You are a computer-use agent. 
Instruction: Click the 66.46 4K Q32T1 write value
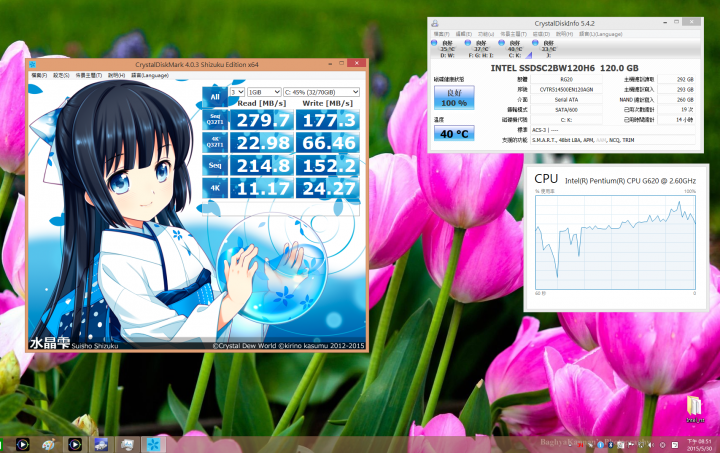pyautogui.click(x=328, y=143)
